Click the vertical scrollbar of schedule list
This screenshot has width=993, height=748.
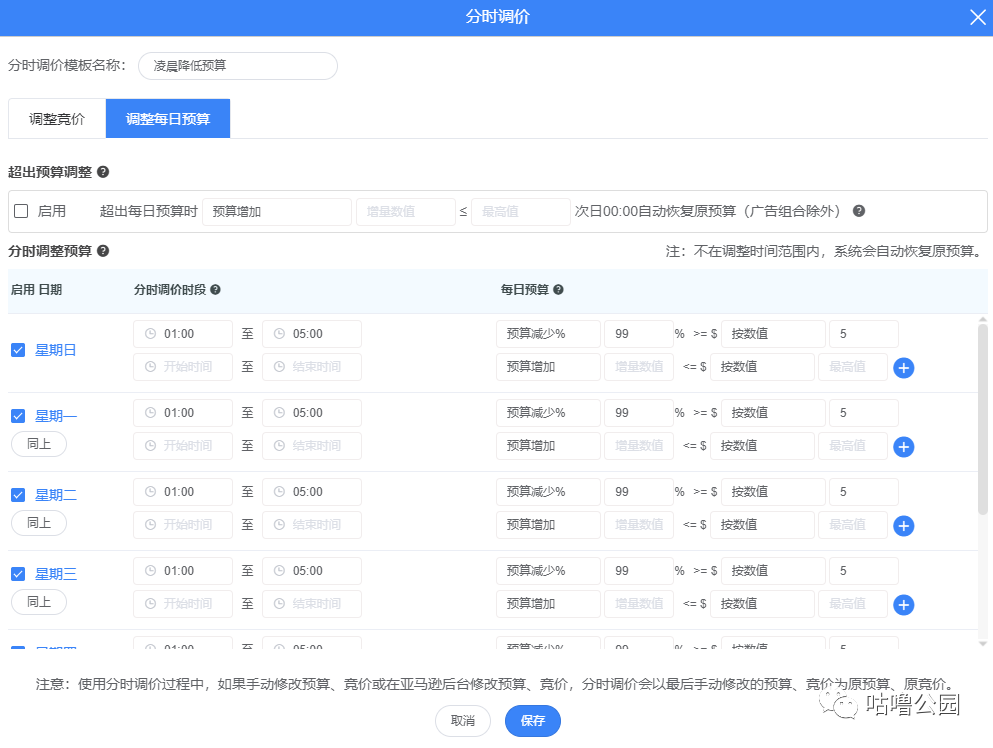[x=982, y=418]
